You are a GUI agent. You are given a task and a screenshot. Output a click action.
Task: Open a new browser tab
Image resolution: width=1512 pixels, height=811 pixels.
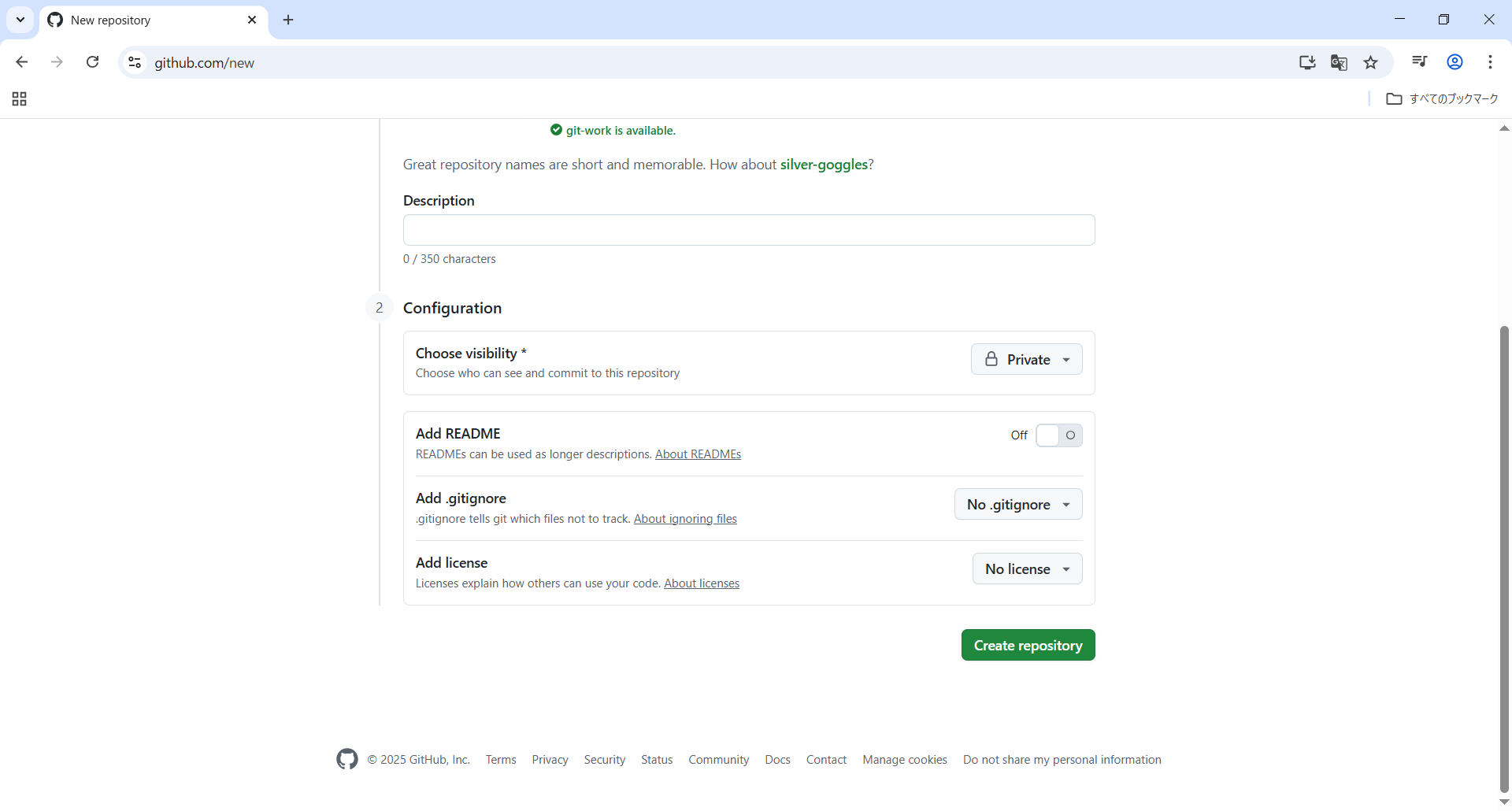click(288, 20)
